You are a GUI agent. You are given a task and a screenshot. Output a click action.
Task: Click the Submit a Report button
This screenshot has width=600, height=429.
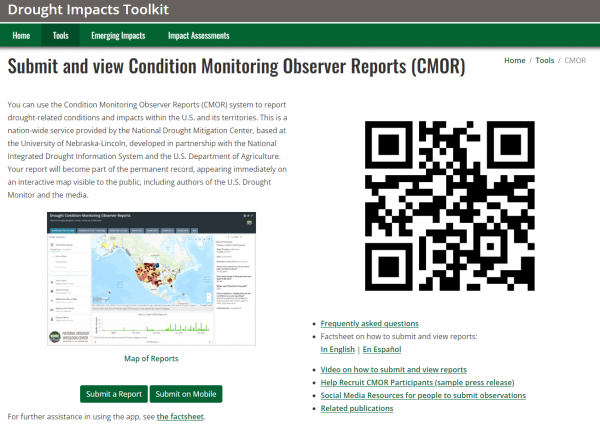pyautogui.click(x=114, y=394)
